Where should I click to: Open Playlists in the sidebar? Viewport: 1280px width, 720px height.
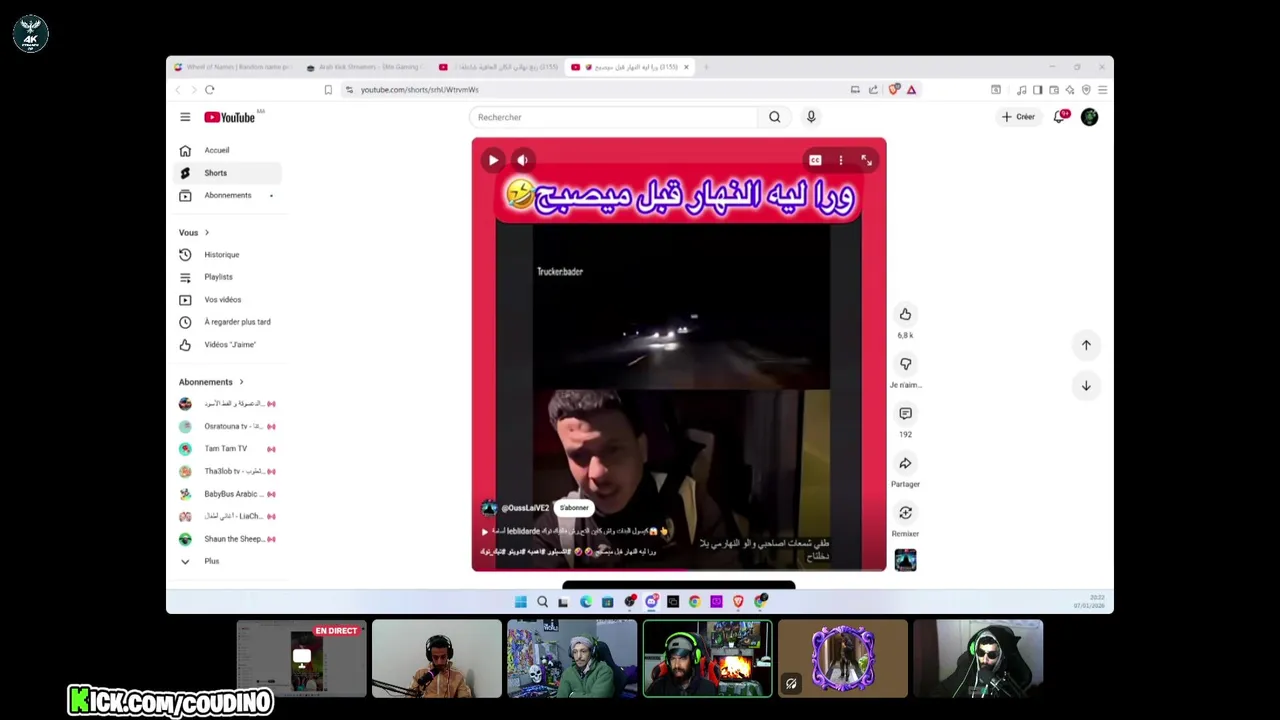click(229, 277)
